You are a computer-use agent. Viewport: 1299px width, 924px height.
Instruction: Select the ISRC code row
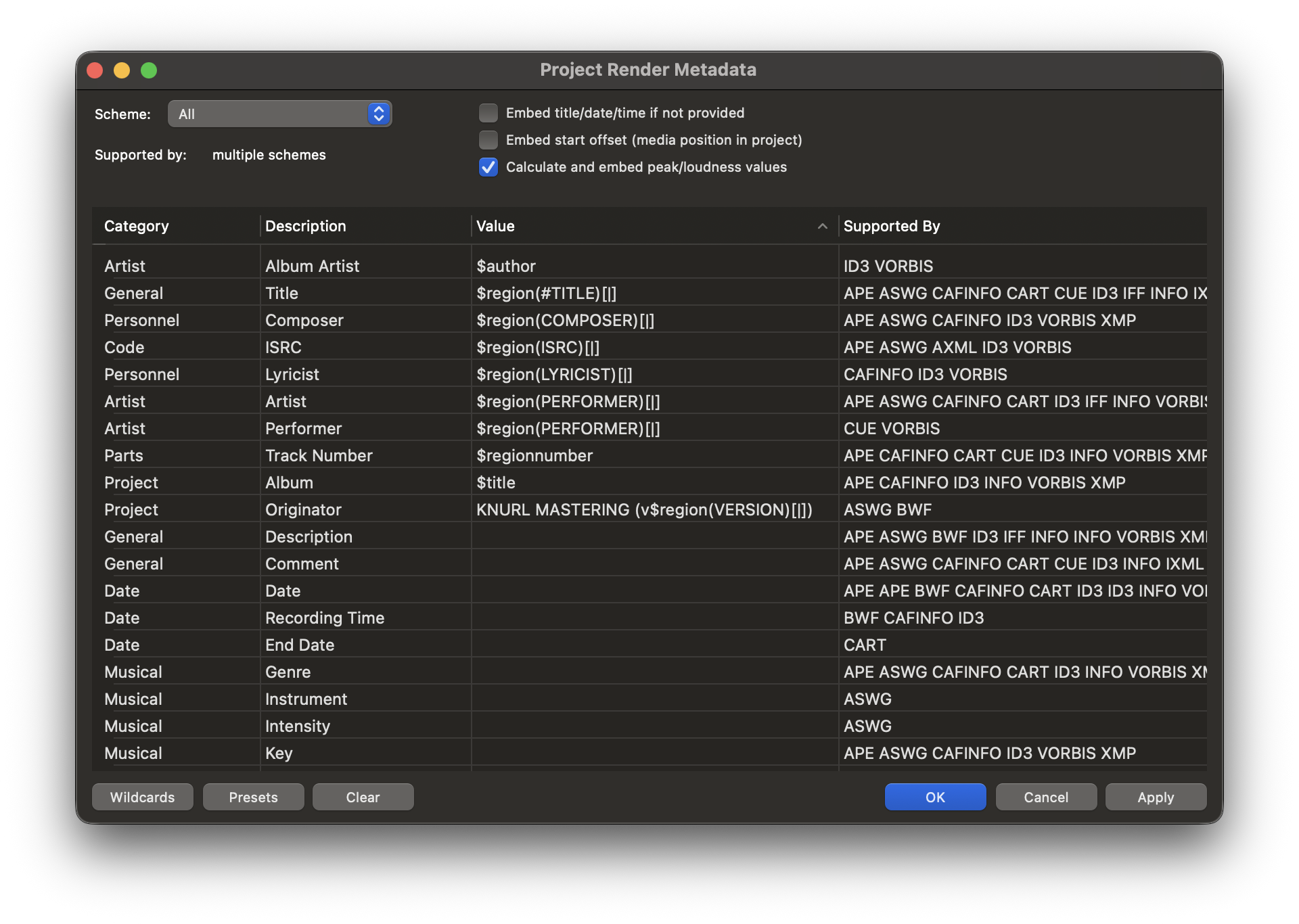coord(284,347)
